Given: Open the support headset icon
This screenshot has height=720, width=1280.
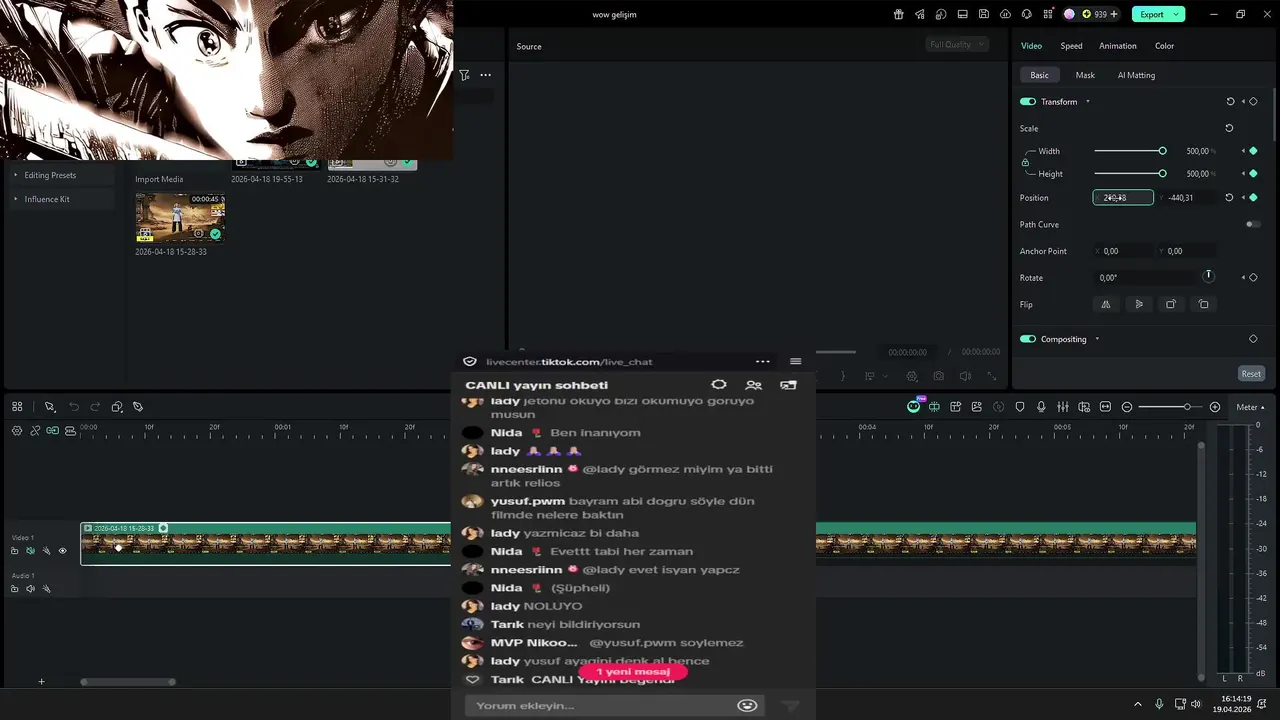Looking at the screenshot, I should point(1027,14).
